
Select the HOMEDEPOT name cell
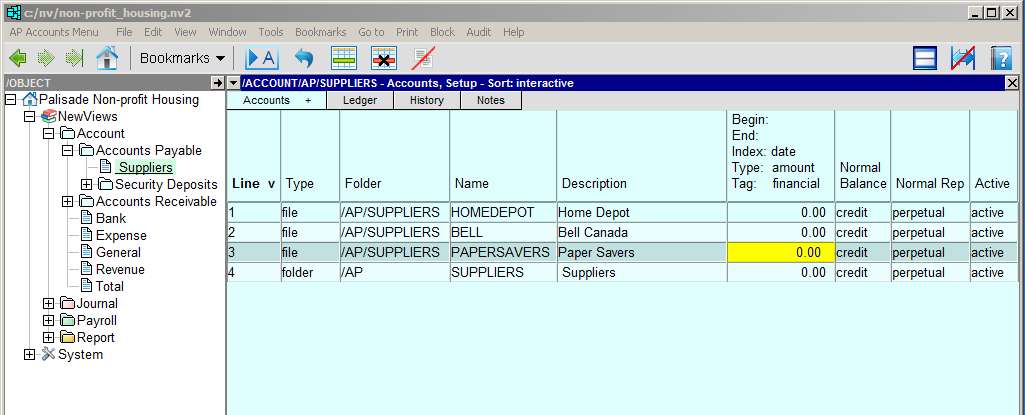(502, 212)
